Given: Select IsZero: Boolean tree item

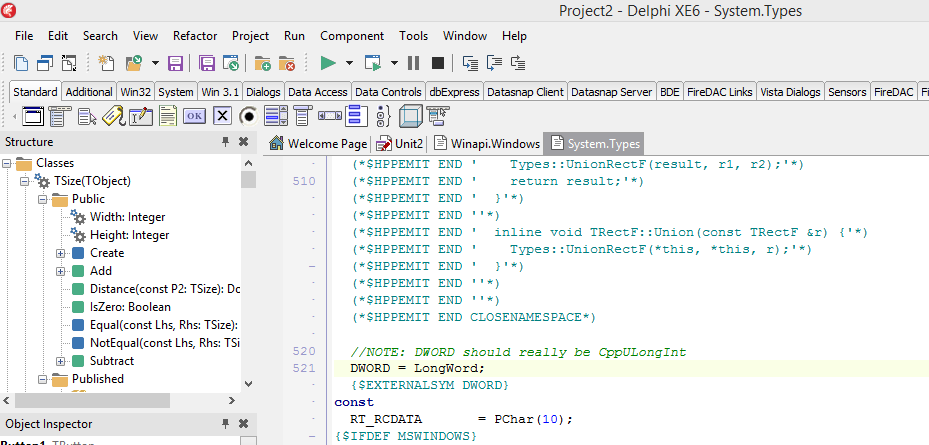Looking at the screenshot, I should [x=130, y=307].
